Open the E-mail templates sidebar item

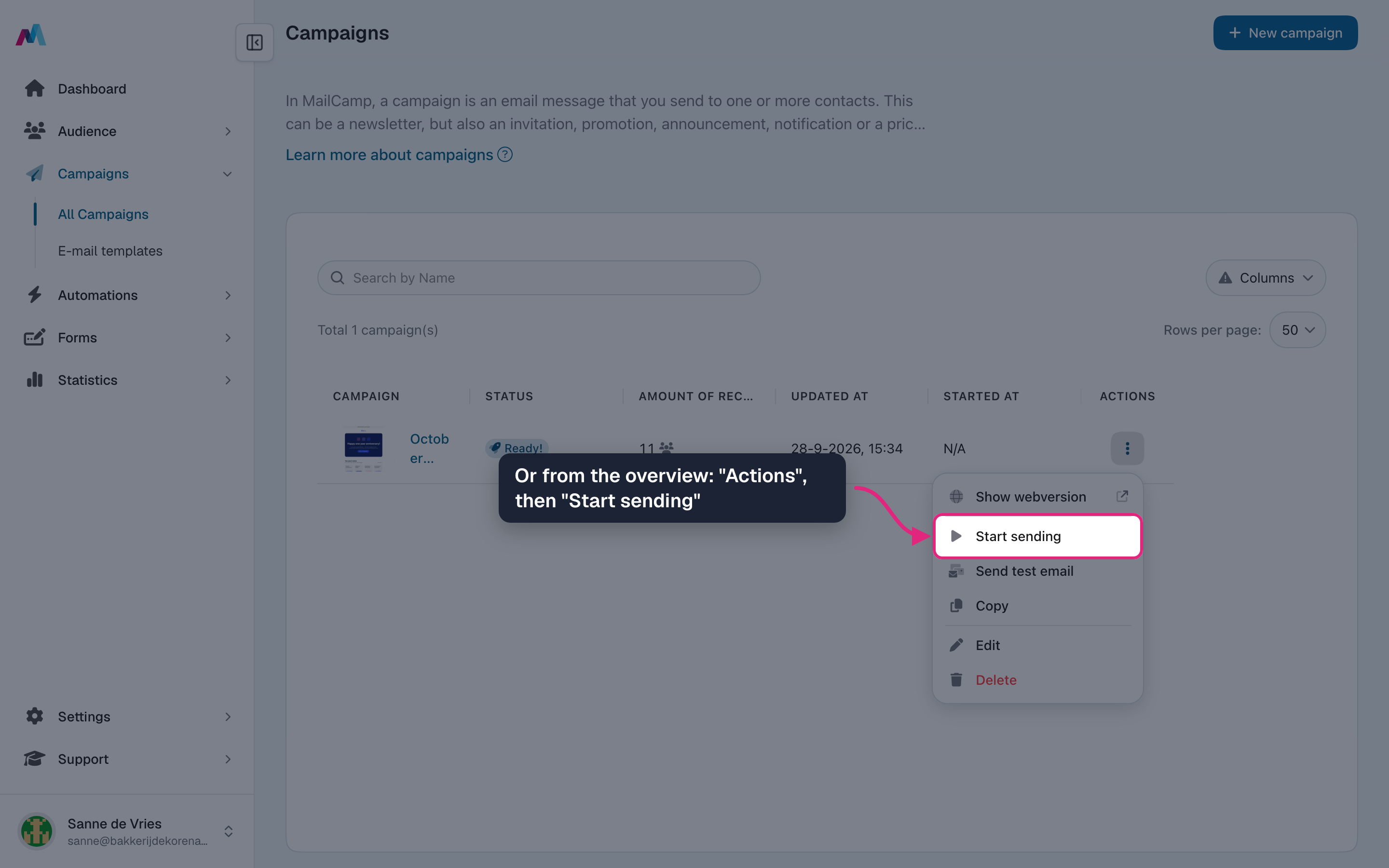coord(110,251)
